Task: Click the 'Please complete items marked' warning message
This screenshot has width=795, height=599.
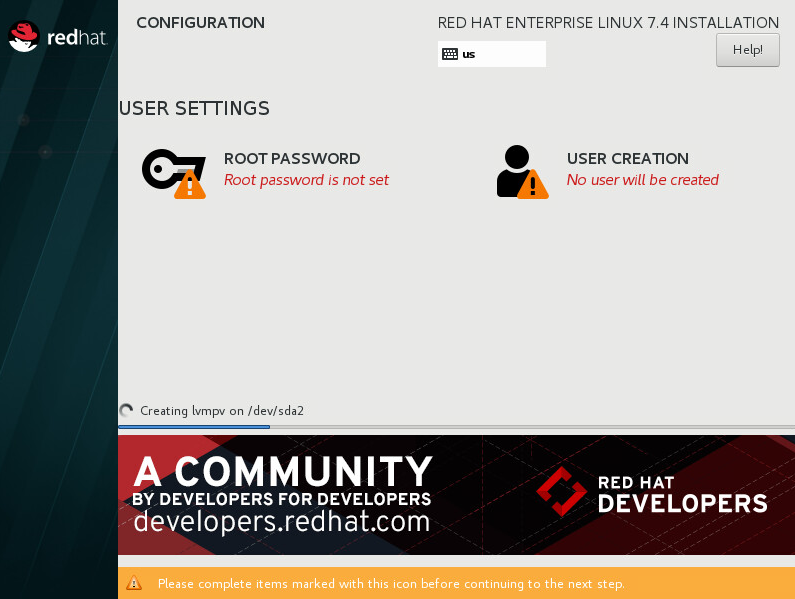Action: [391, 584]
